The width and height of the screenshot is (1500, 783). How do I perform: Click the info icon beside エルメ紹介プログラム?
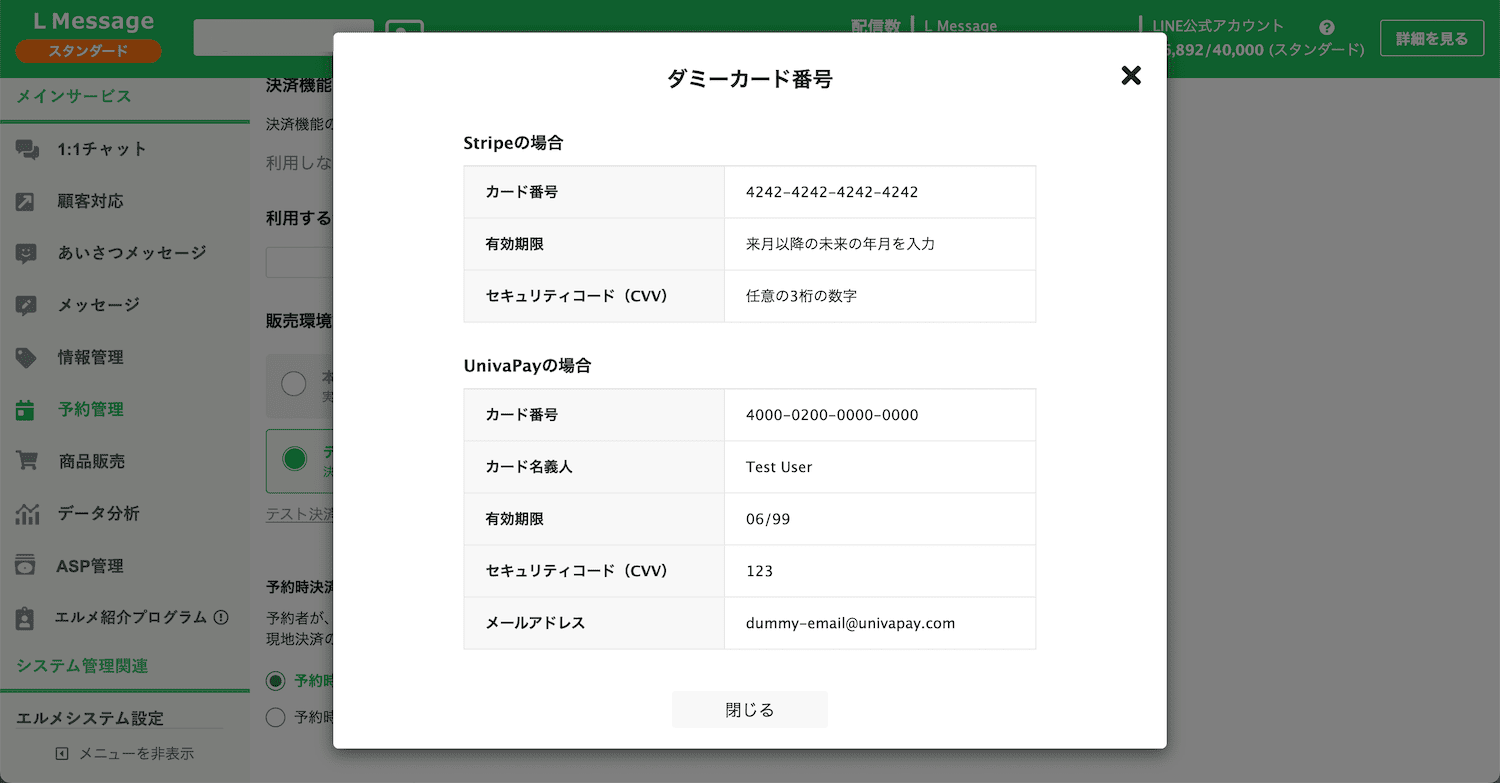tap(221, 618)
